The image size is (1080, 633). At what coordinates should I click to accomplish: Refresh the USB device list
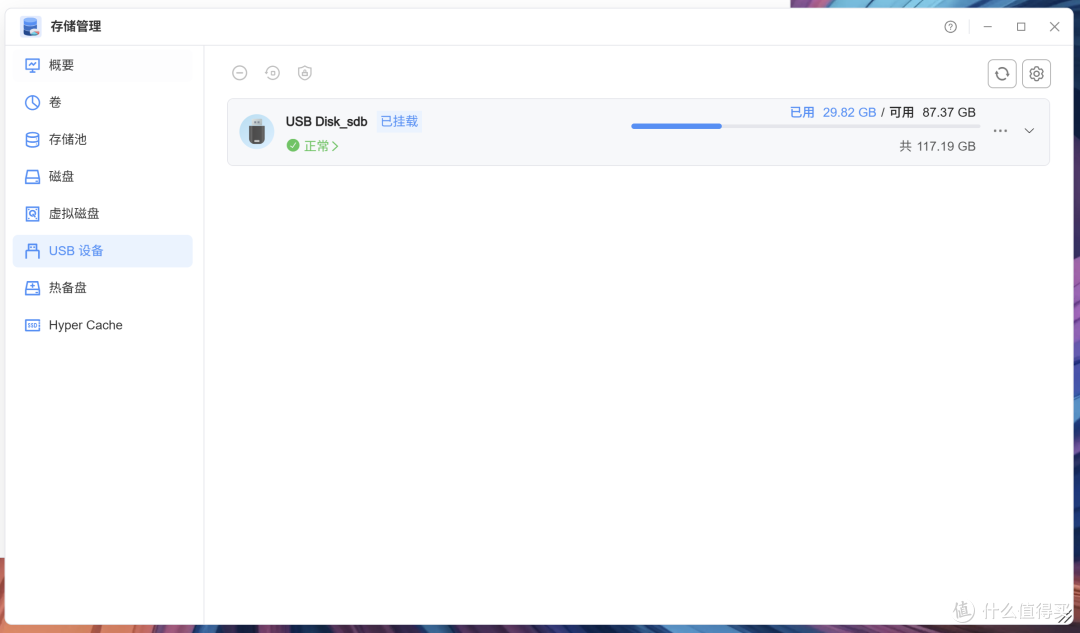point(1001,73)
